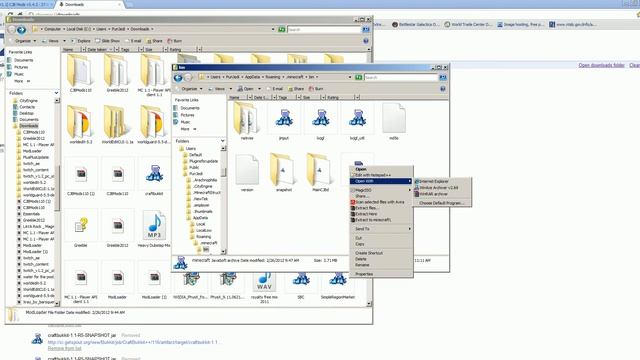Image resolution: width=640 pixels, height=360 pixels.
Task: Collapse Folders pane in bin window
Action: 222,141
